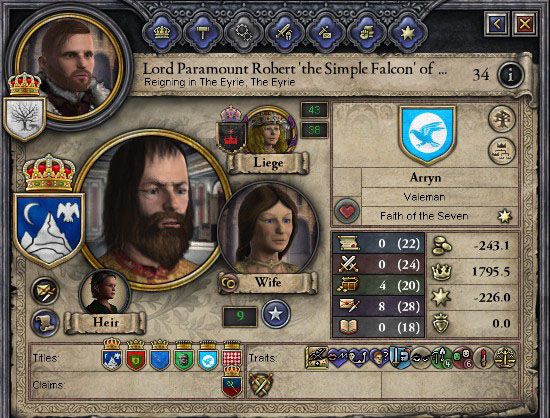This screenshot has width=550, height=418.
Task: Click the round info 'i' button
Action: pos(510,75)
